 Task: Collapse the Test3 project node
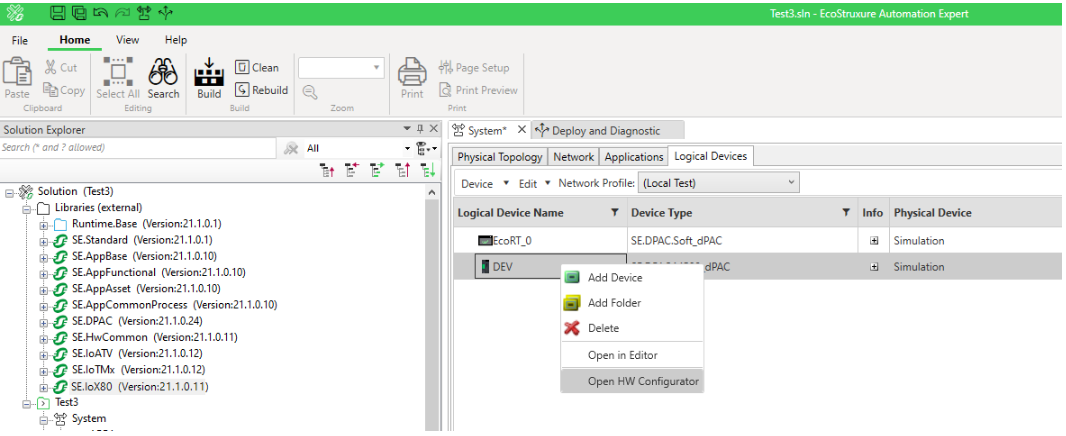[27, 403]
